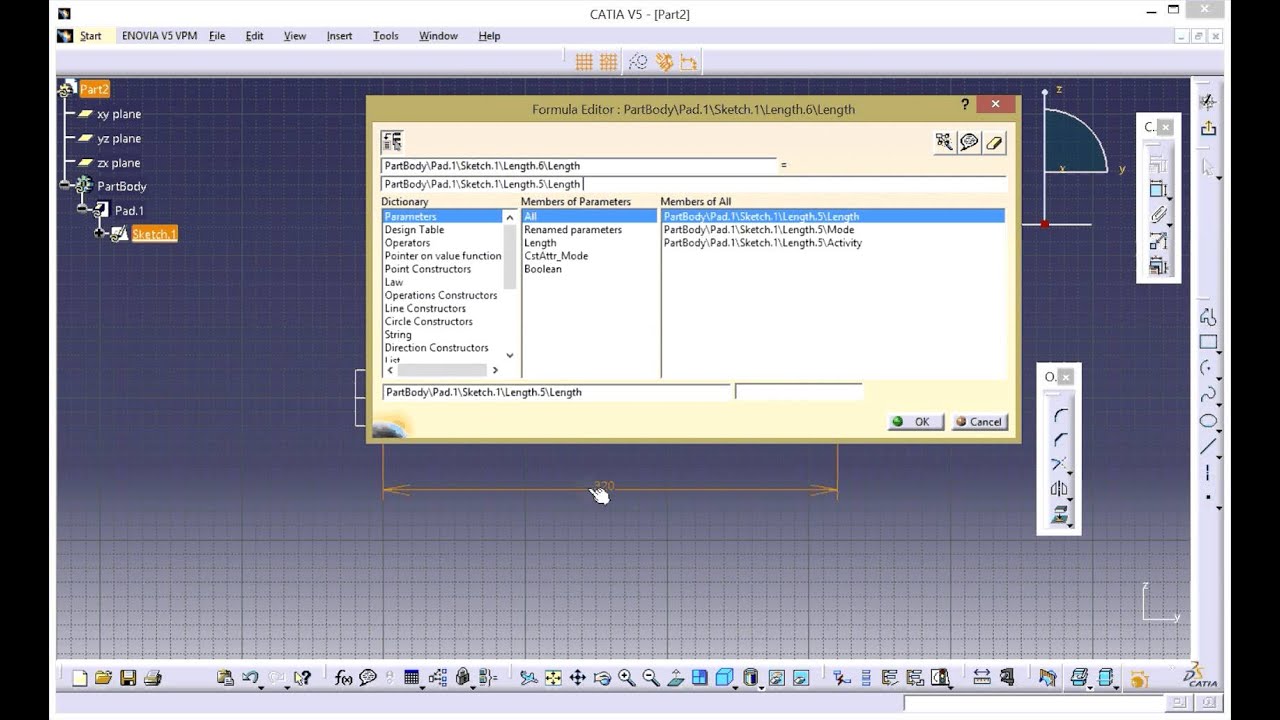
Task: Select the Spline curve tool
Action: (x=1208, y=394)
